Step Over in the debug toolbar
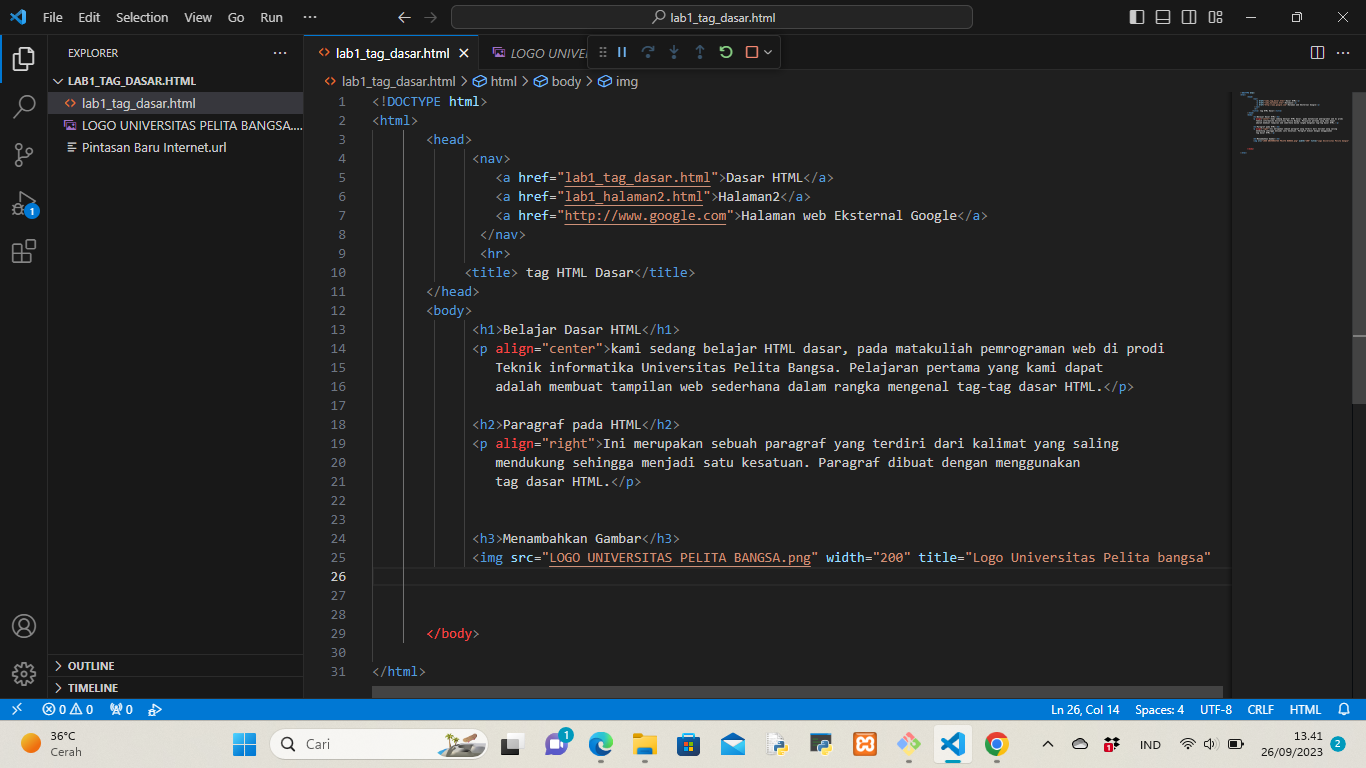The width and height of the screenshot is (1366, 768). click(x=646, y=52)
